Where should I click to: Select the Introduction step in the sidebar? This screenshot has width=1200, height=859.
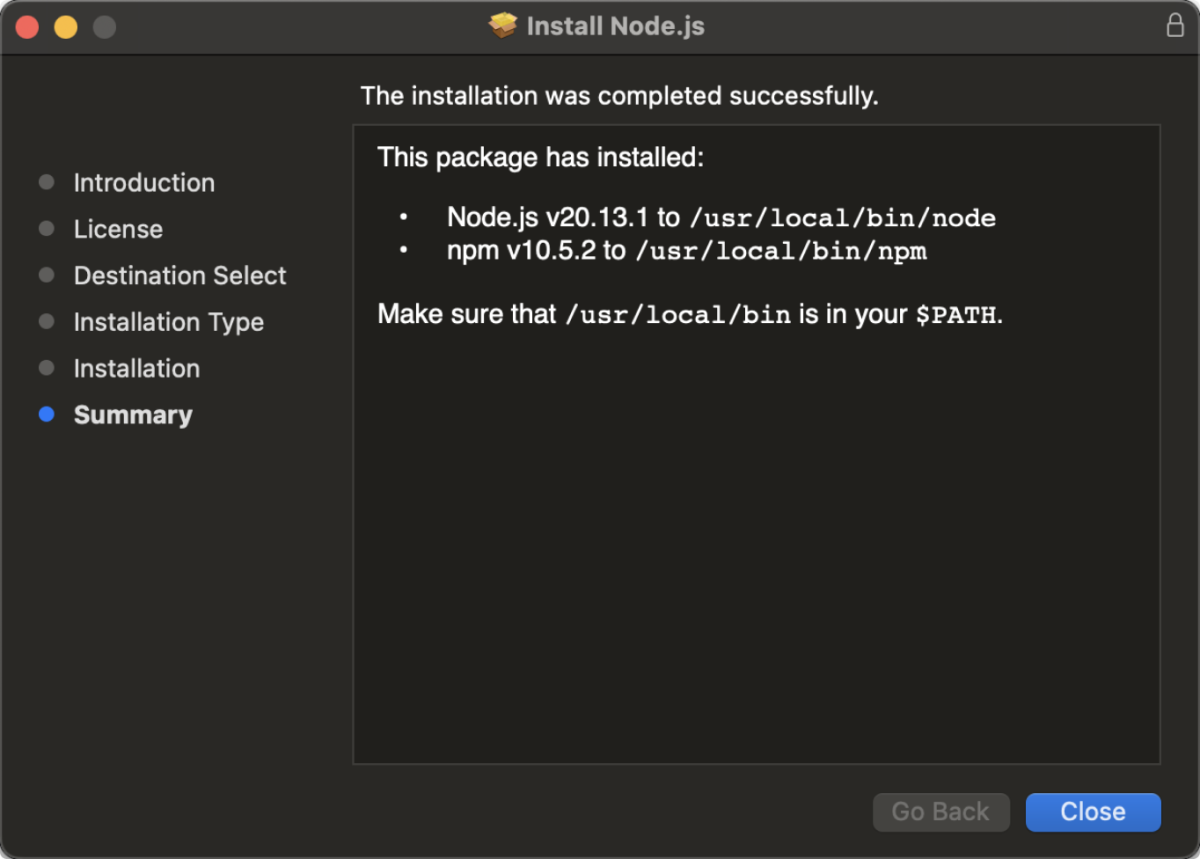144,182
